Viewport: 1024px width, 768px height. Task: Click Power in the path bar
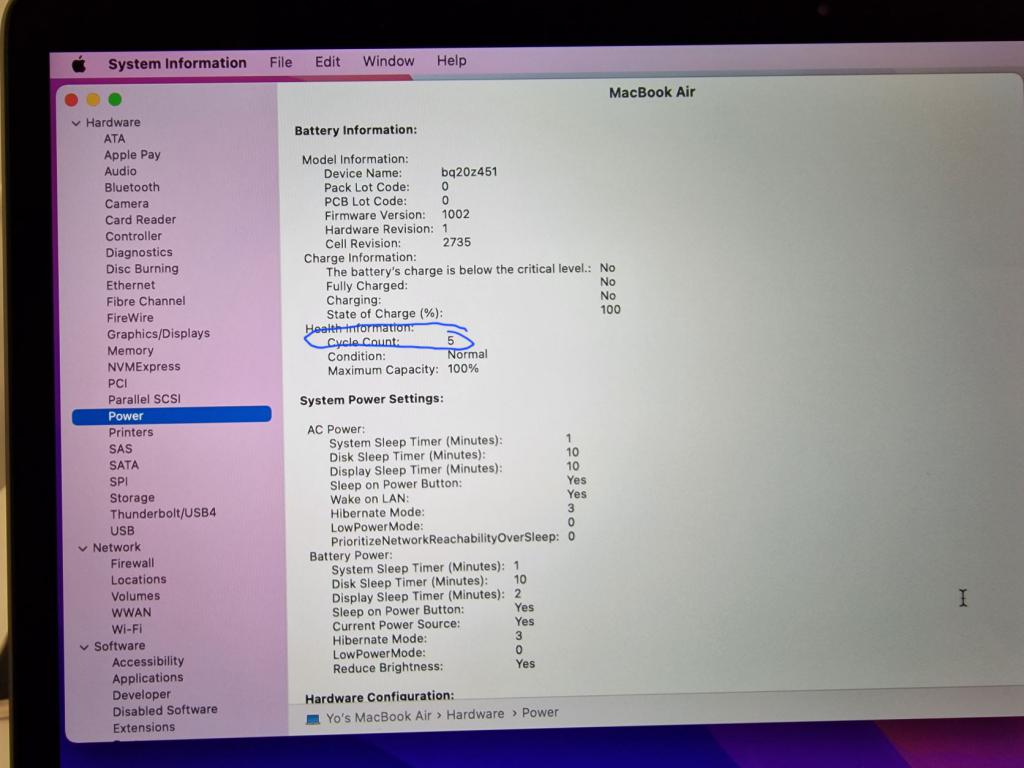click(540, 712)
